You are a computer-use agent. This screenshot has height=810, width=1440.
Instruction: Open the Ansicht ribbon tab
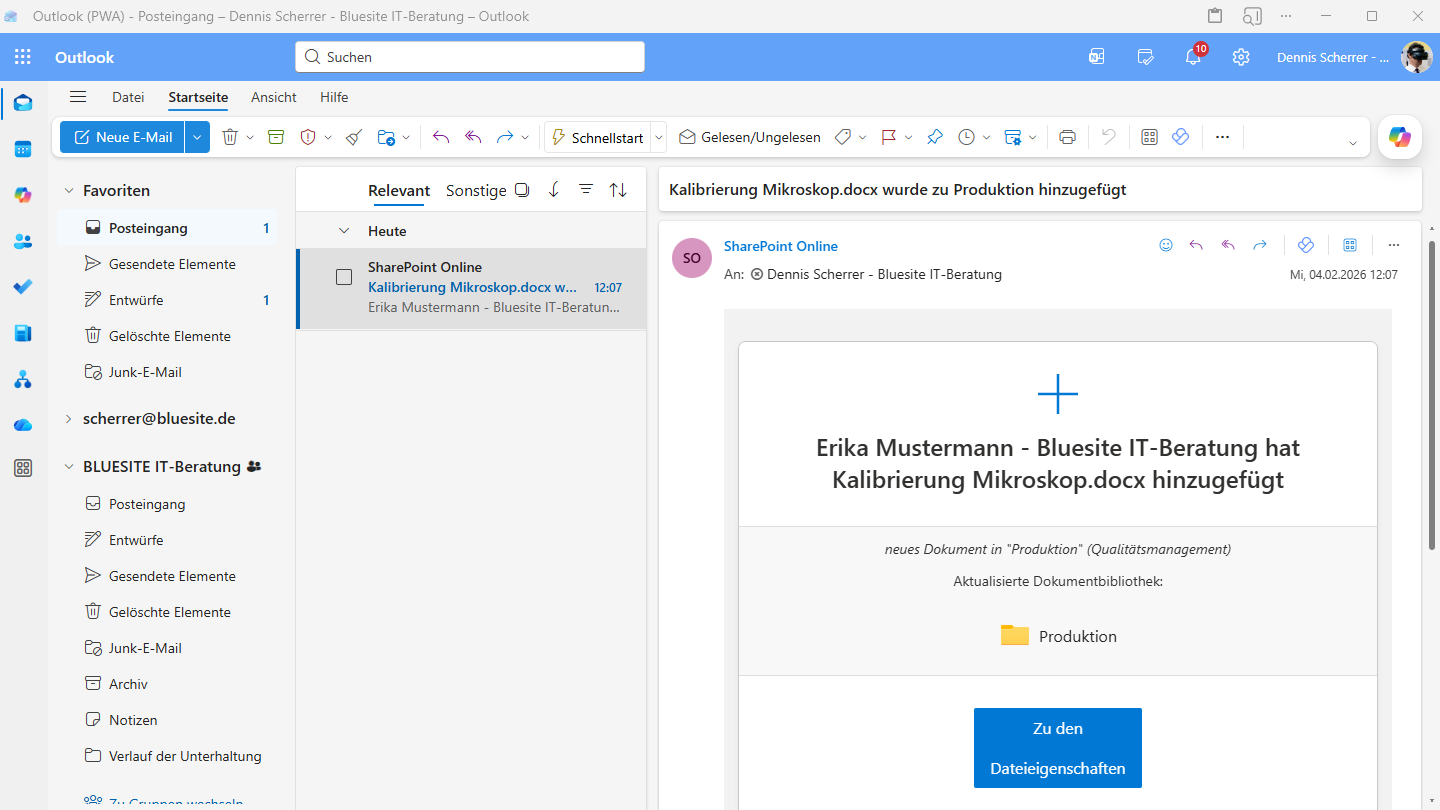click(273, 97)
